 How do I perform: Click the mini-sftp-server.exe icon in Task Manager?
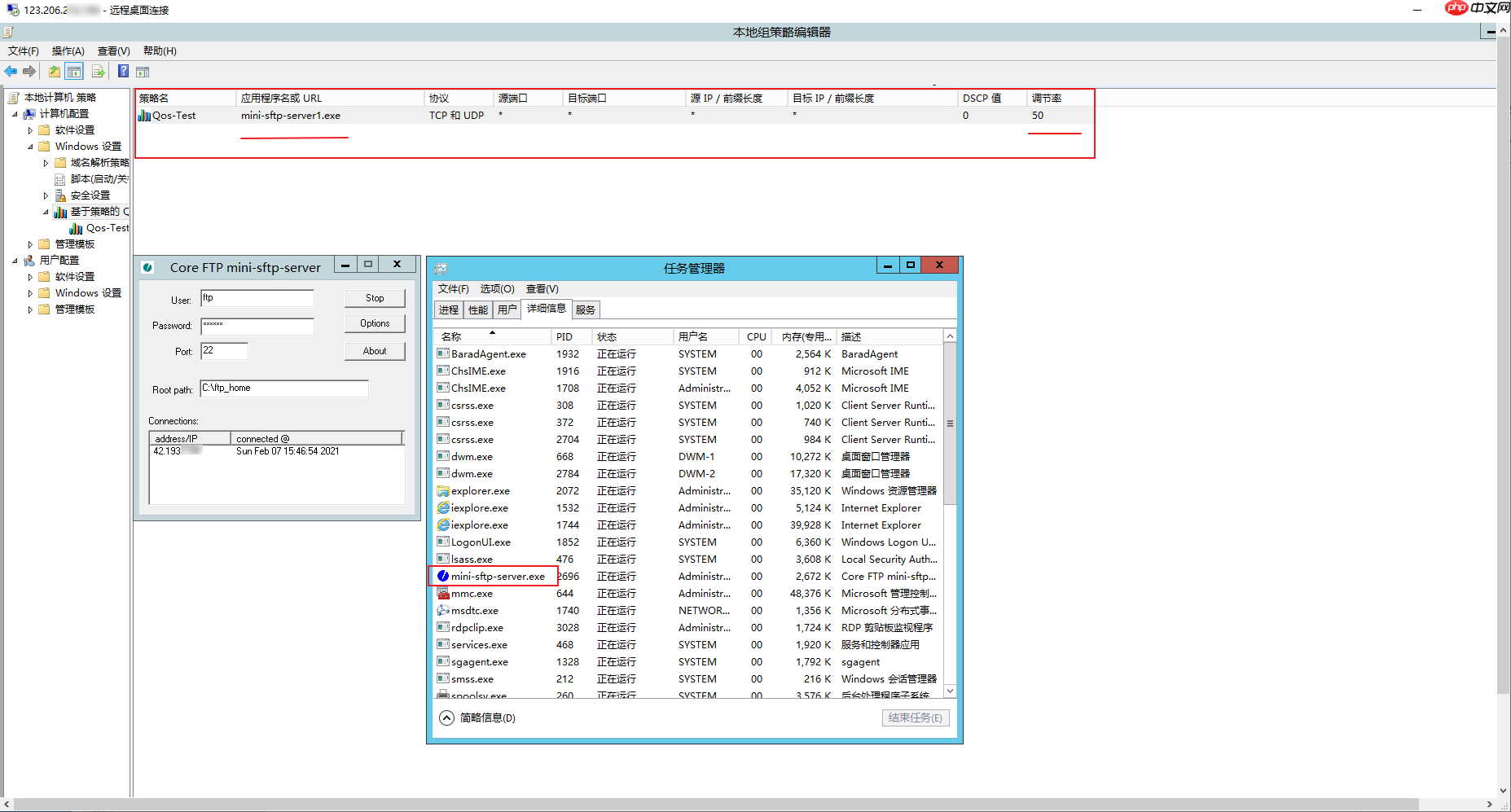[x=444, y=576]
